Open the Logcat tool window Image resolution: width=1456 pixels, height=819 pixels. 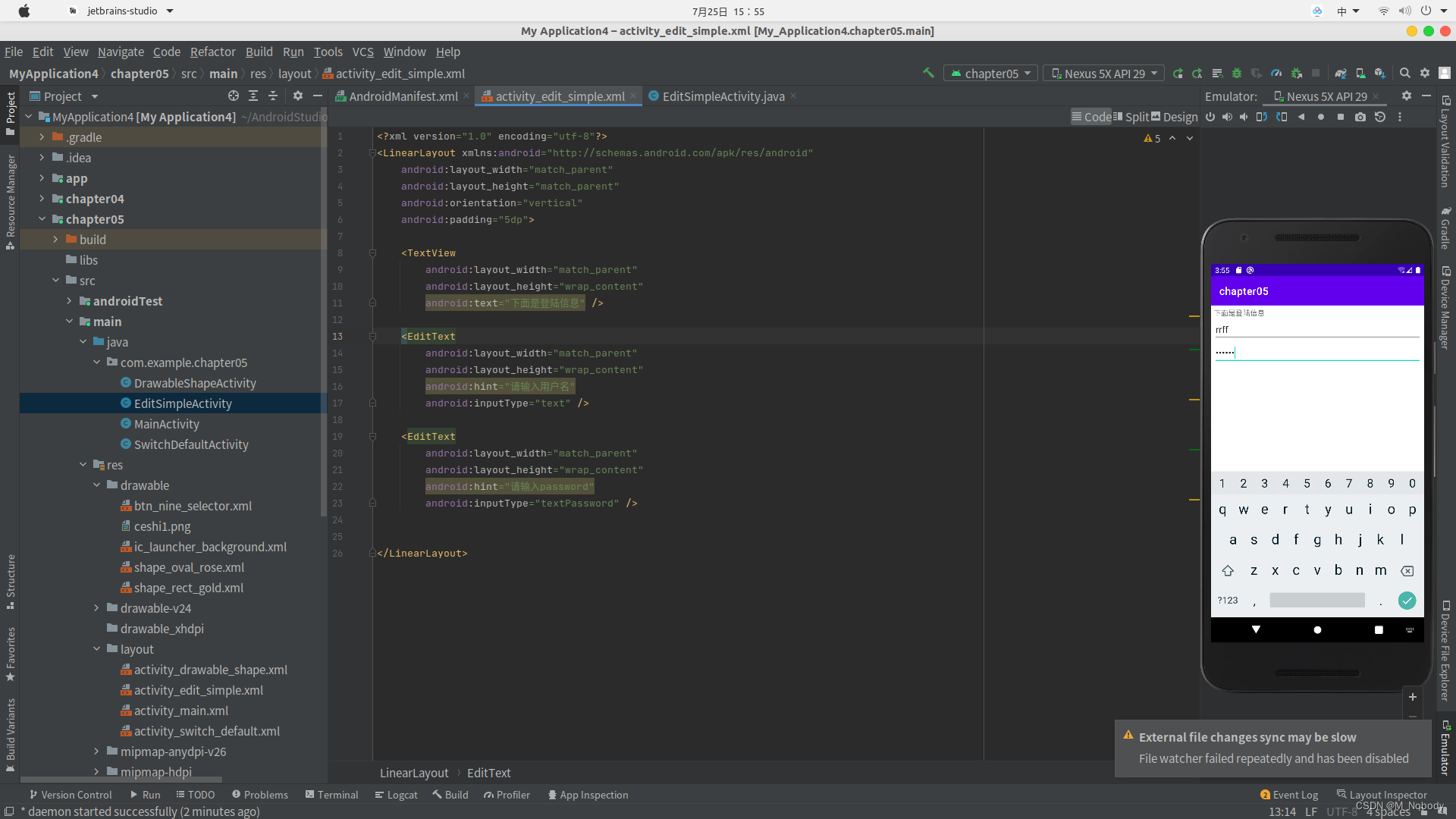pos(396,795)
